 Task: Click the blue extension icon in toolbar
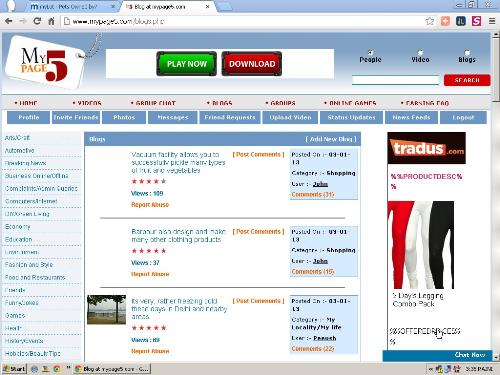461,21
